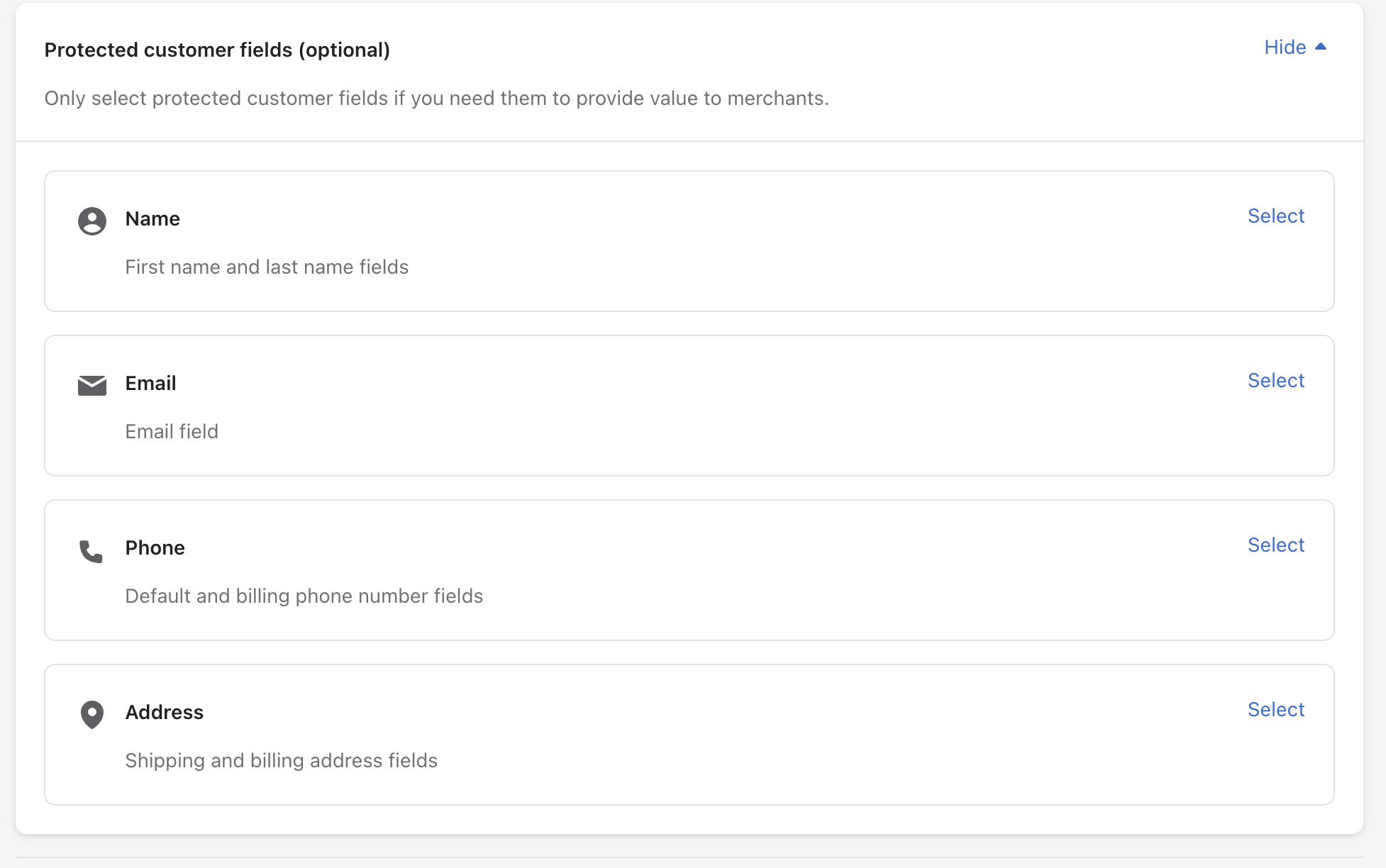
Task: Click the phone handset icon beside Phone
Action: tap(92, 550)
